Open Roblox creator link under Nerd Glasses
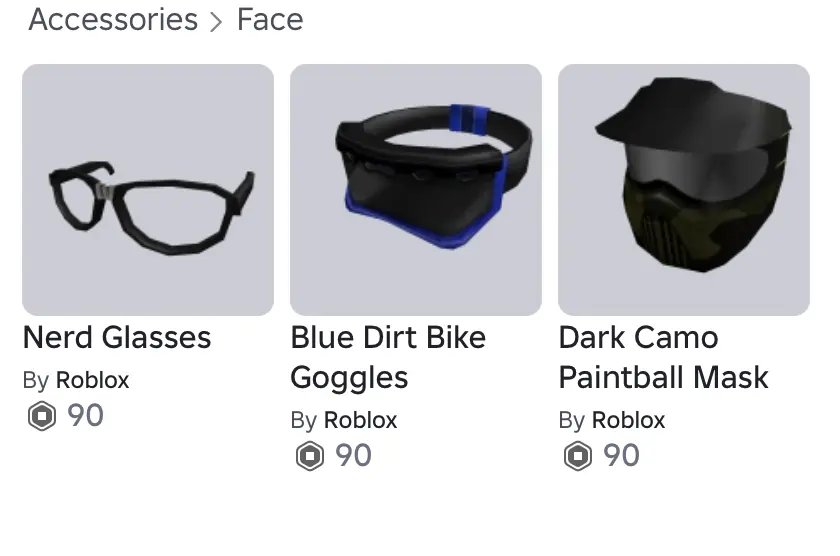The width and height of the screenshot is (840, 556). pos(92,380)
